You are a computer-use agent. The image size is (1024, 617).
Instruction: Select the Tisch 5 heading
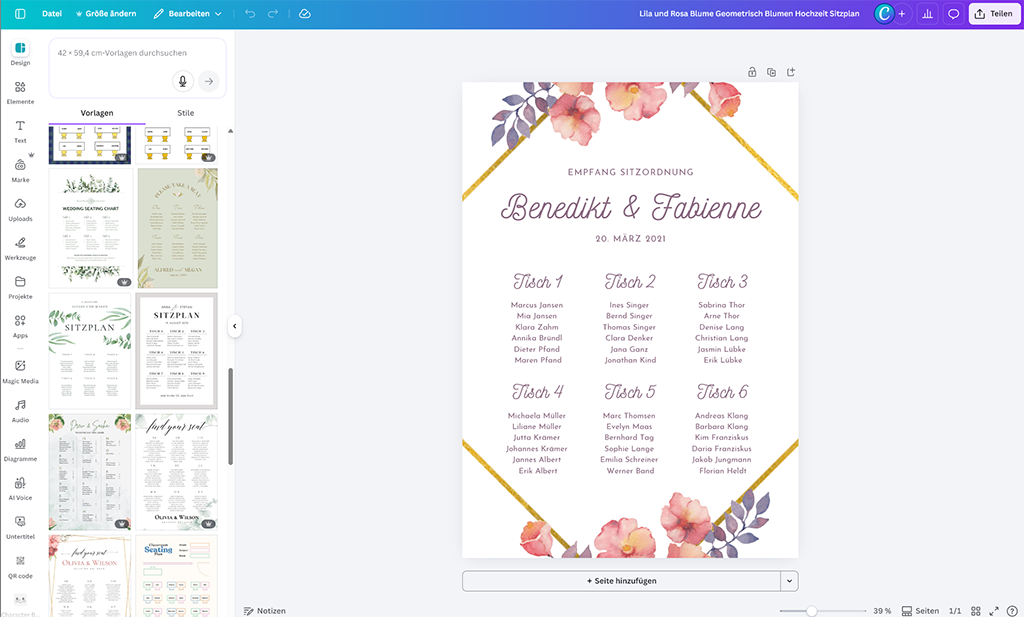(630, 392)
